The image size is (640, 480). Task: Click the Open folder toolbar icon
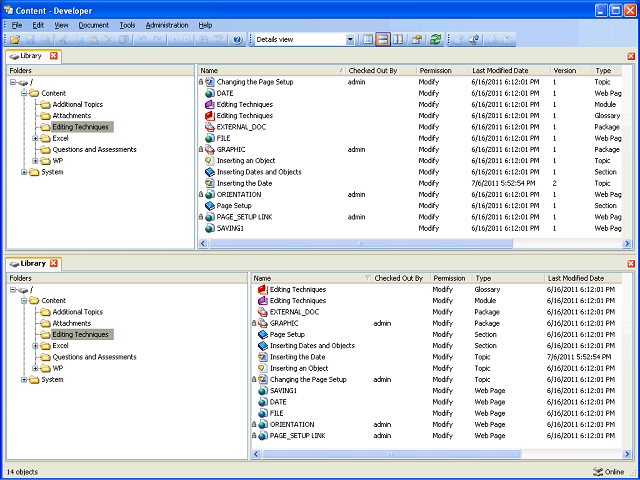[x=15, y=40]
